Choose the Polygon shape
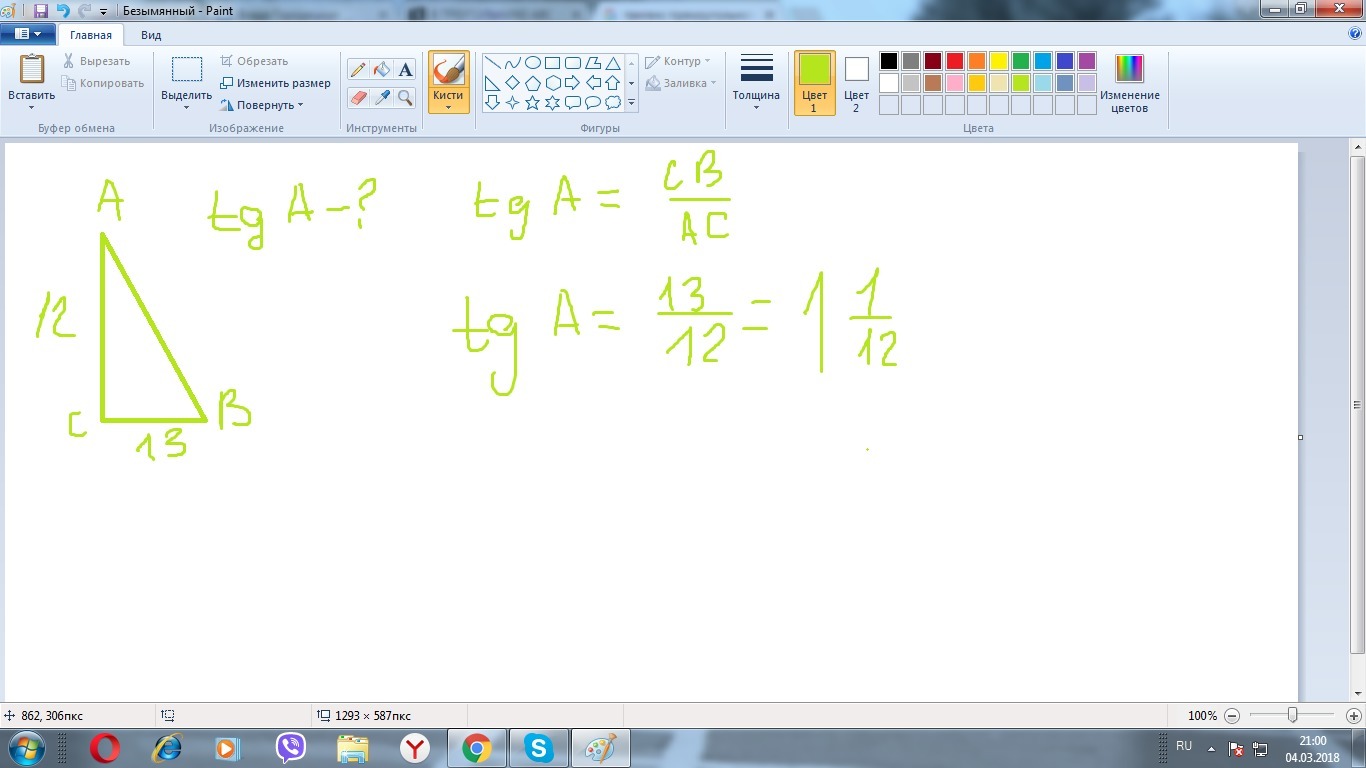The image size is (1366, 768). (593, 63)
